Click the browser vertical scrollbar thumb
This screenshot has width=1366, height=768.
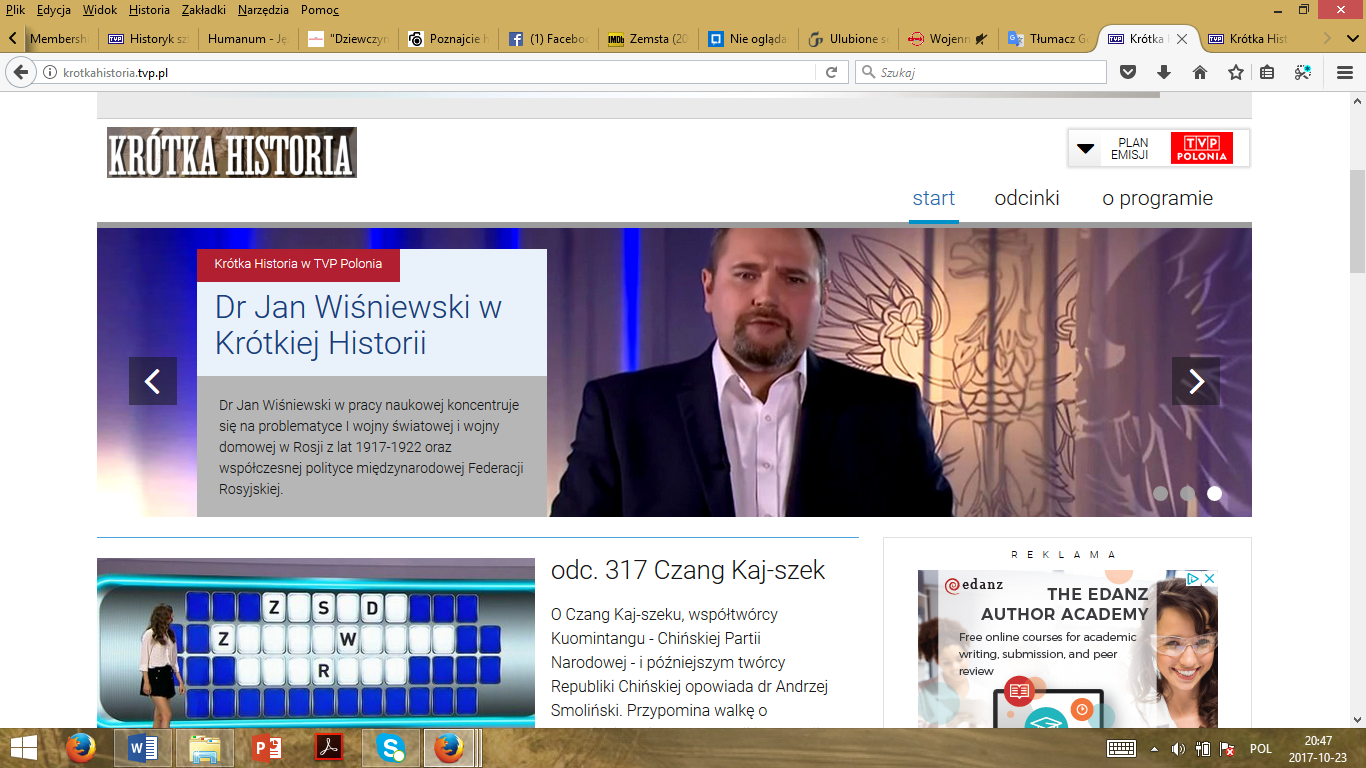click(x=1357, y=222)
